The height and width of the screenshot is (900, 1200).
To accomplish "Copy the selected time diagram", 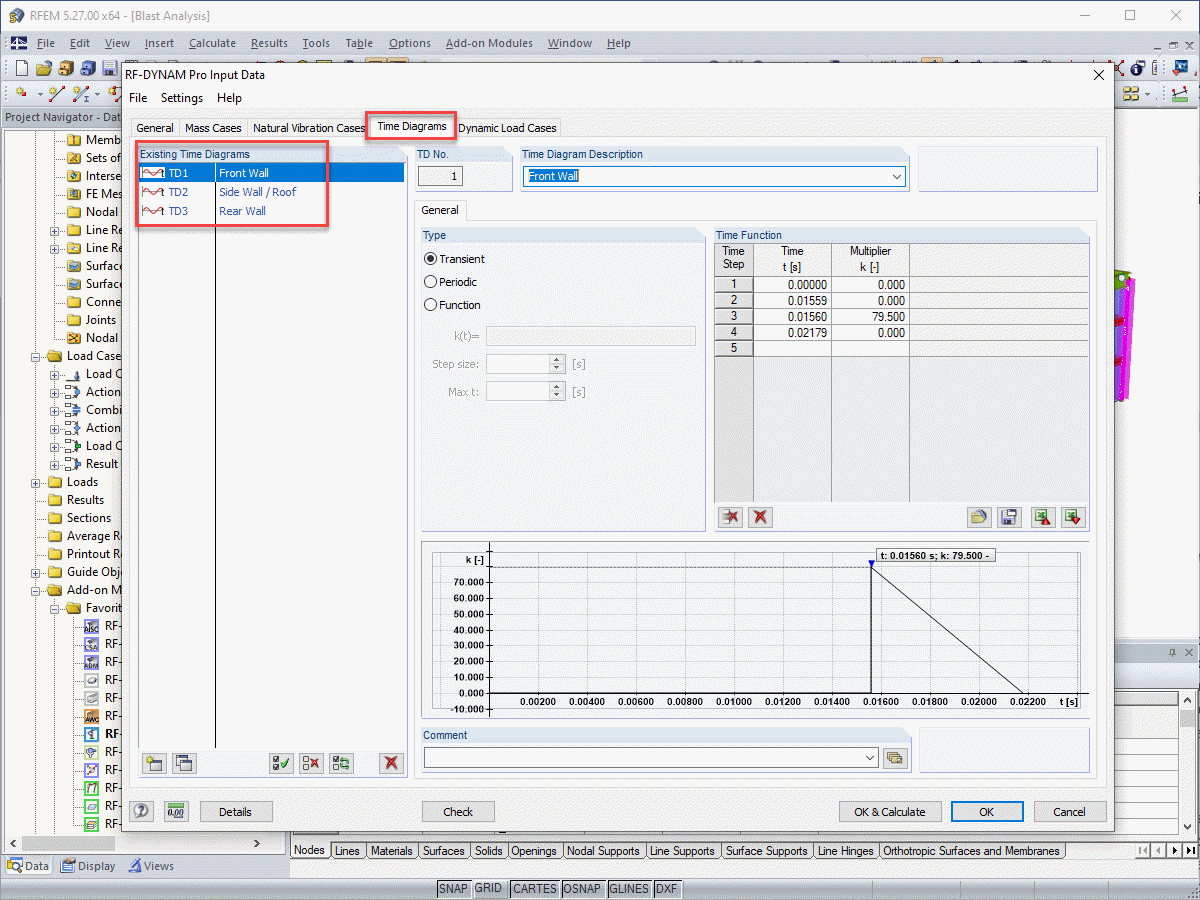I will coord(184,763).
